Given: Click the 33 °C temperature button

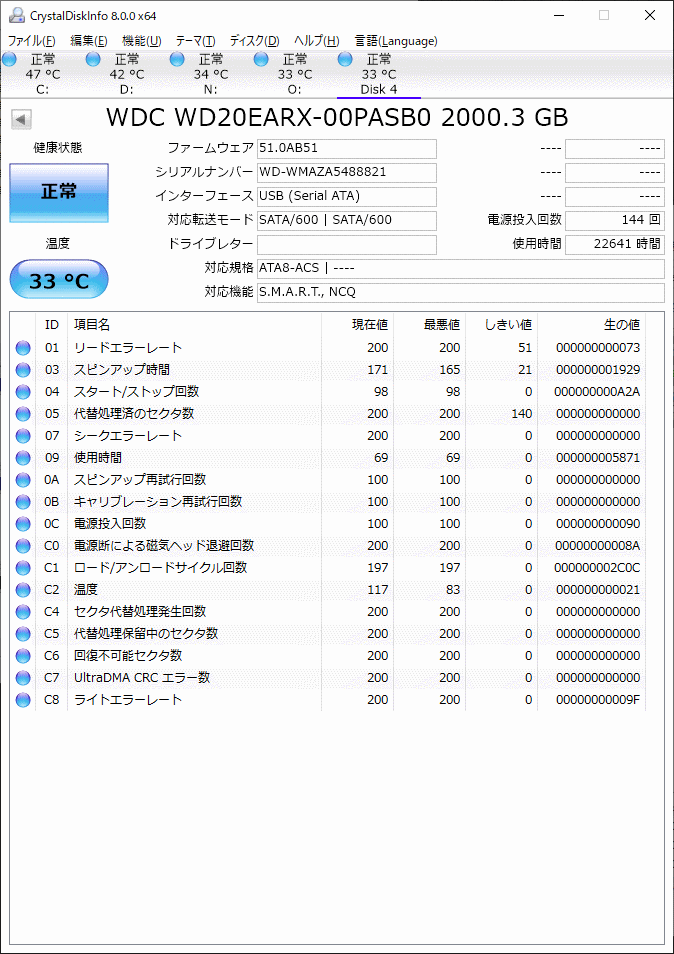Looking at the screenshot, I should coord(59,281).
